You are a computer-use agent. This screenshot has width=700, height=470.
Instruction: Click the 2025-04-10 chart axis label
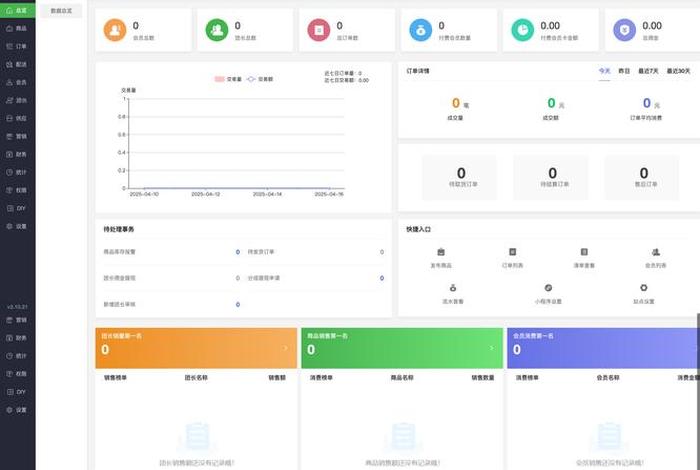point(144,194)
